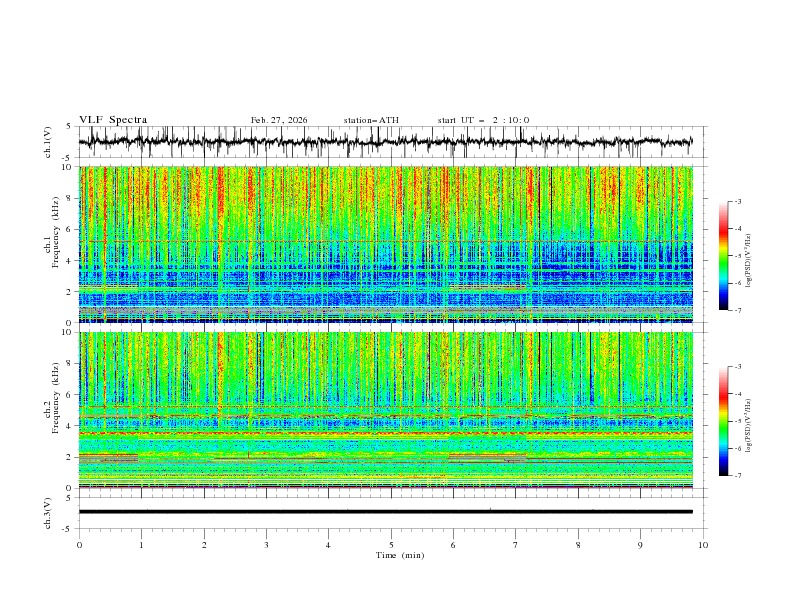Click time axis tick label "6"

[x=453, y=545]
